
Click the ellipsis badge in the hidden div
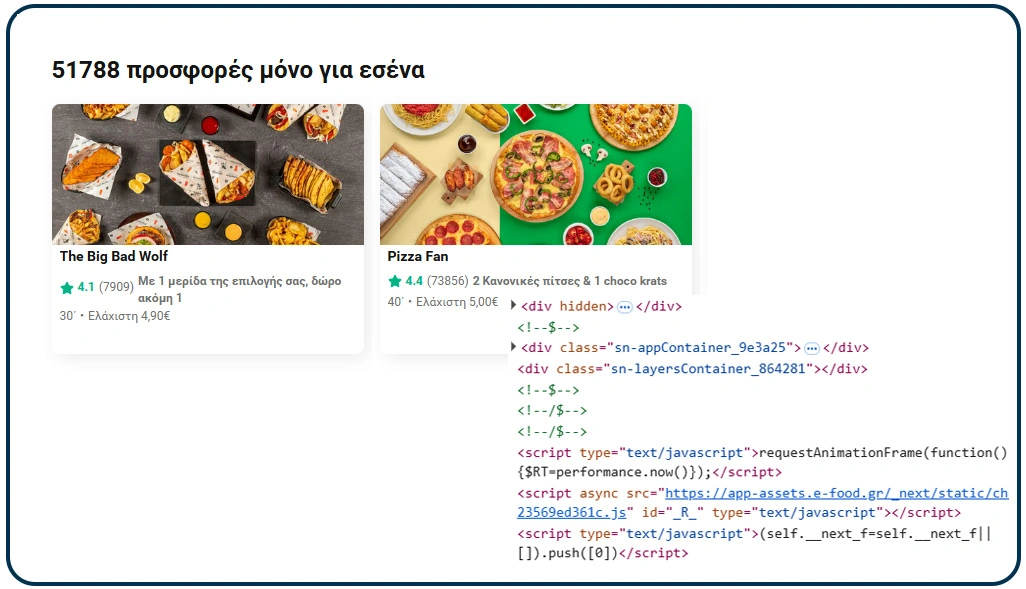coord(624,307)
